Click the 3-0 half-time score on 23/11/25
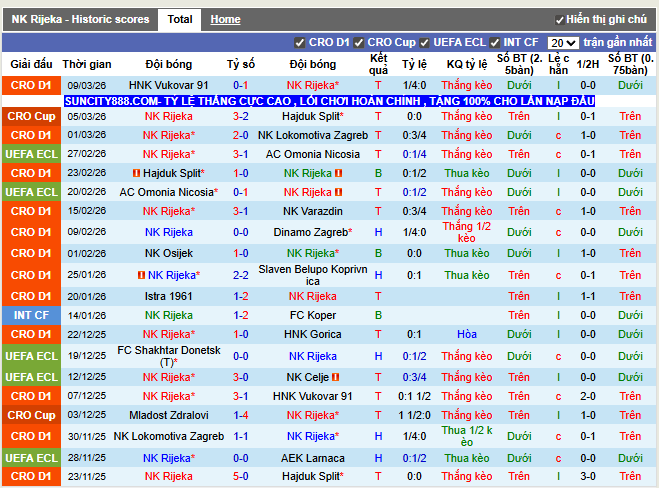 (588, 476)
